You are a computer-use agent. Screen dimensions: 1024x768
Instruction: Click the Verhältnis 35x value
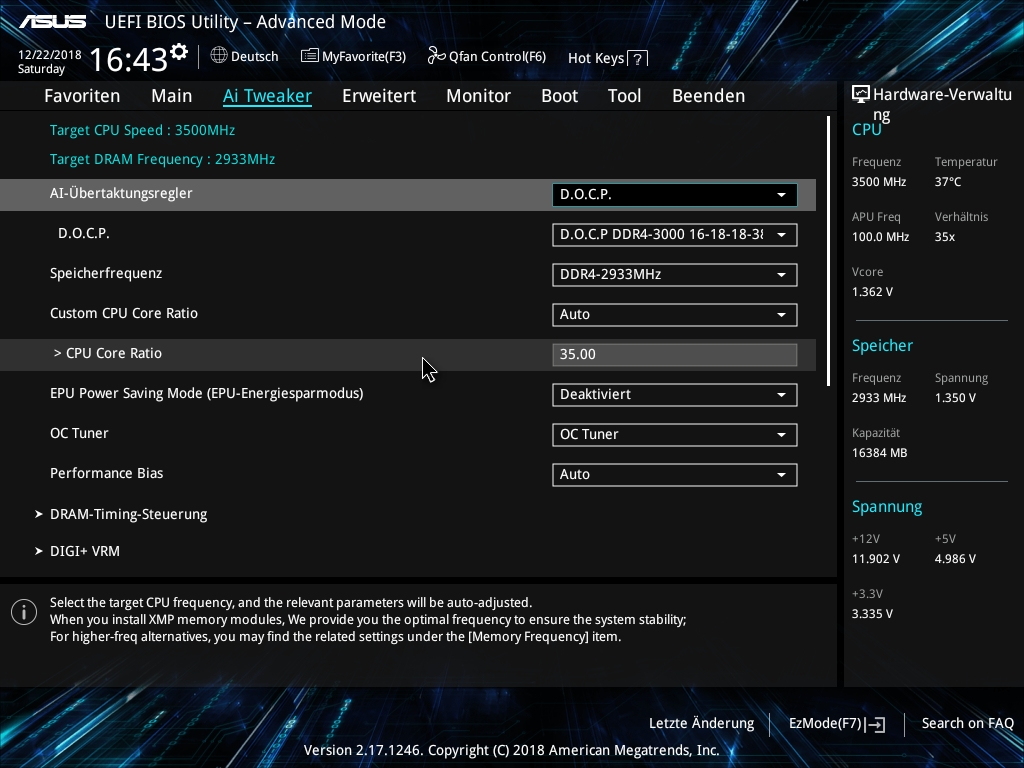click(945, 237)
